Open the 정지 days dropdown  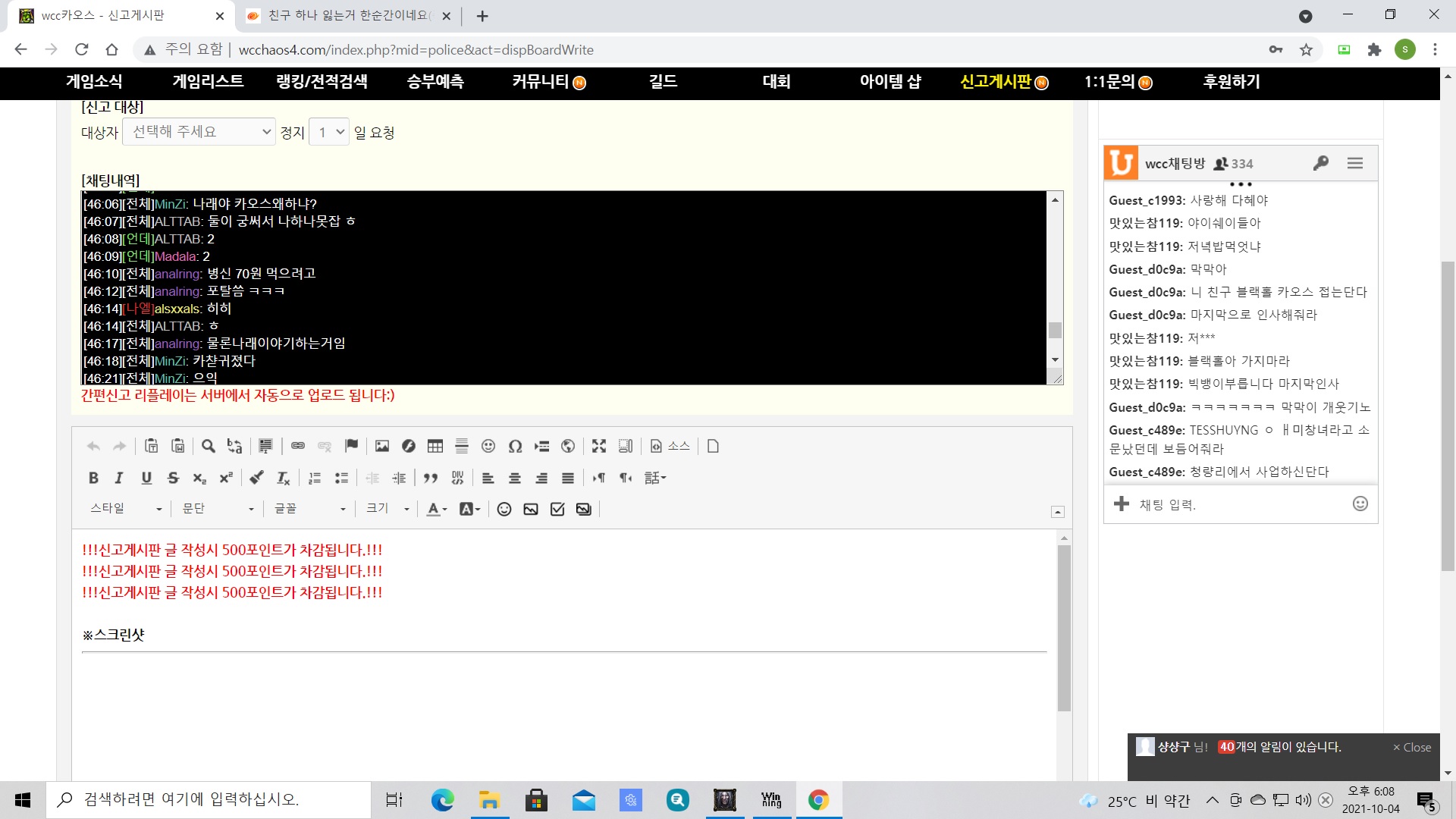[x=329, y=132]
